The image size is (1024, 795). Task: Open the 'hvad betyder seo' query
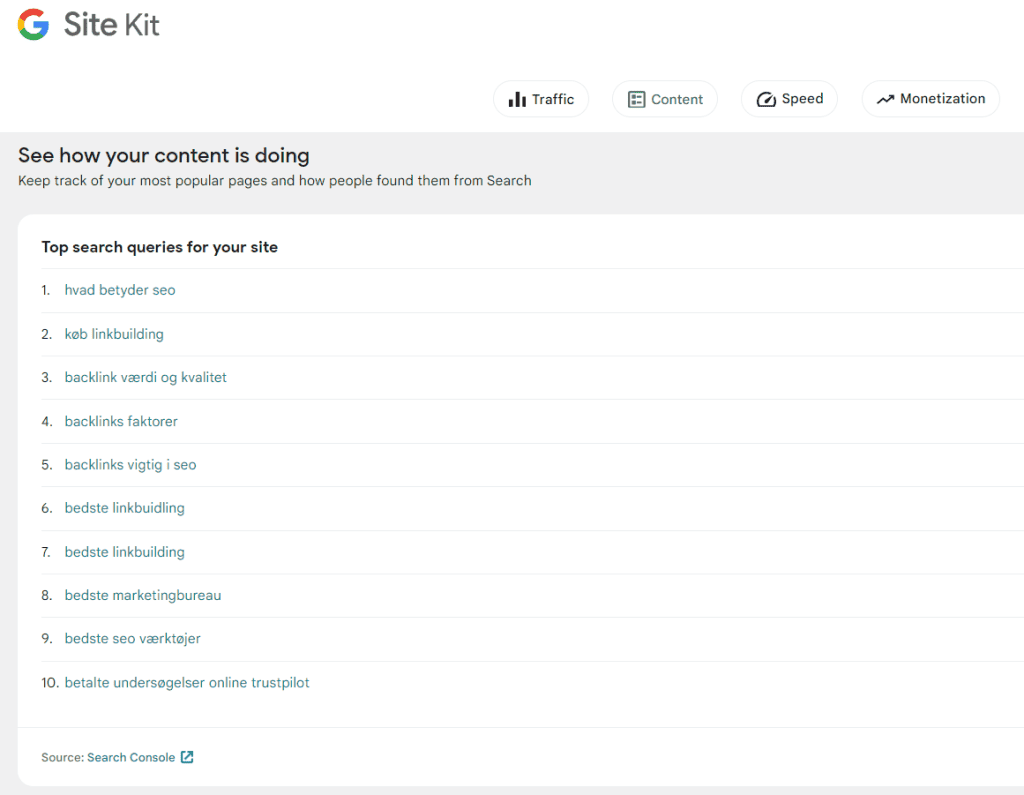tap(120, 290)
